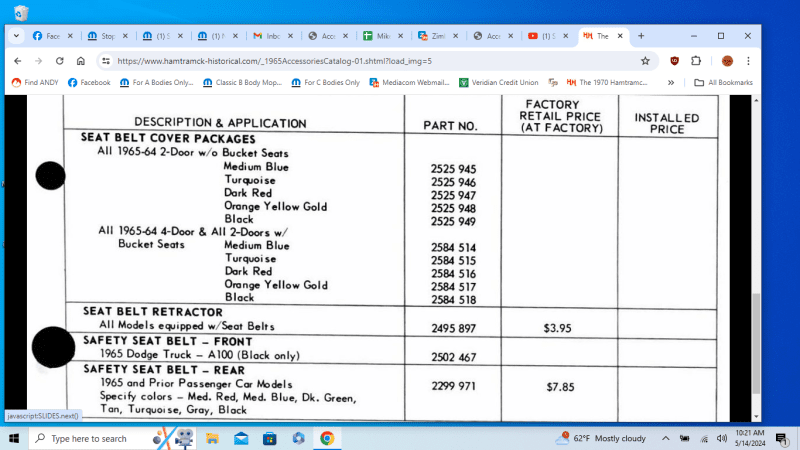Open Microsoft Store from the taskbar
The height and width of the screenshot is (450, 800).
pos(270,438)
